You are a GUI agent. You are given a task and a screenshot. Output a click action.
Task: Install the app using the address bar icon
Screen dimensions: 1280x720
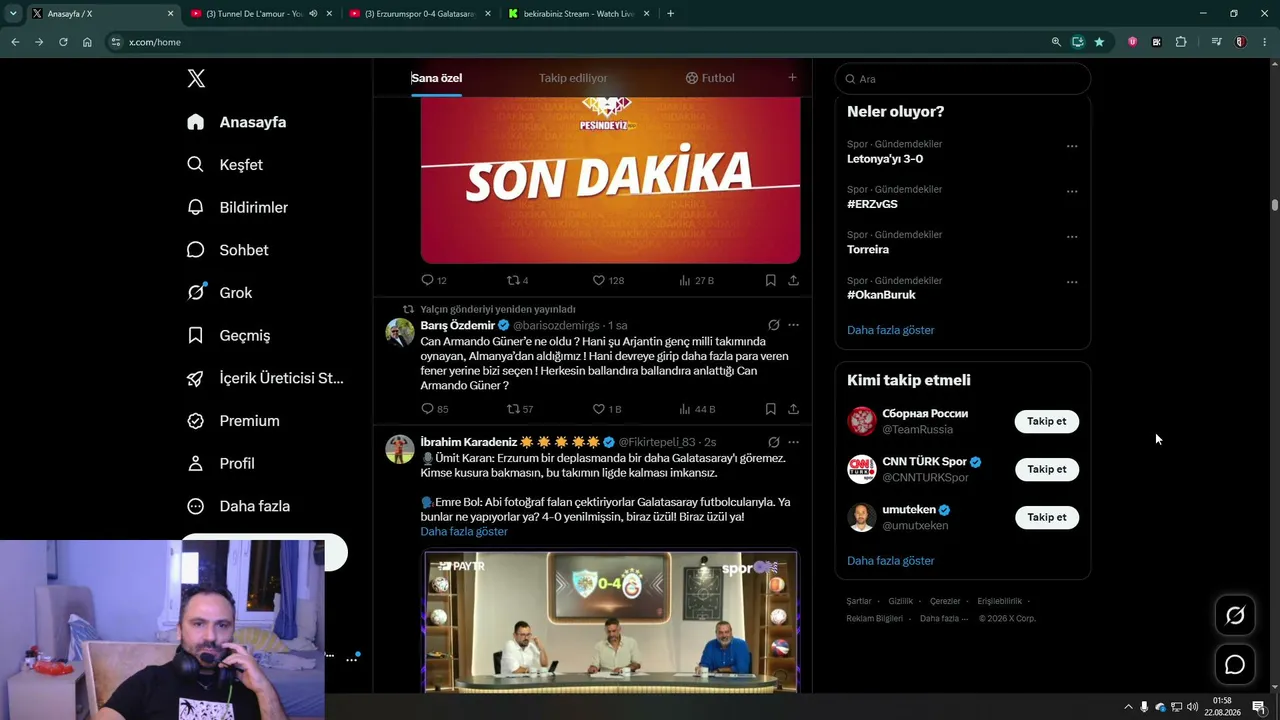[x=1077, y=42]
